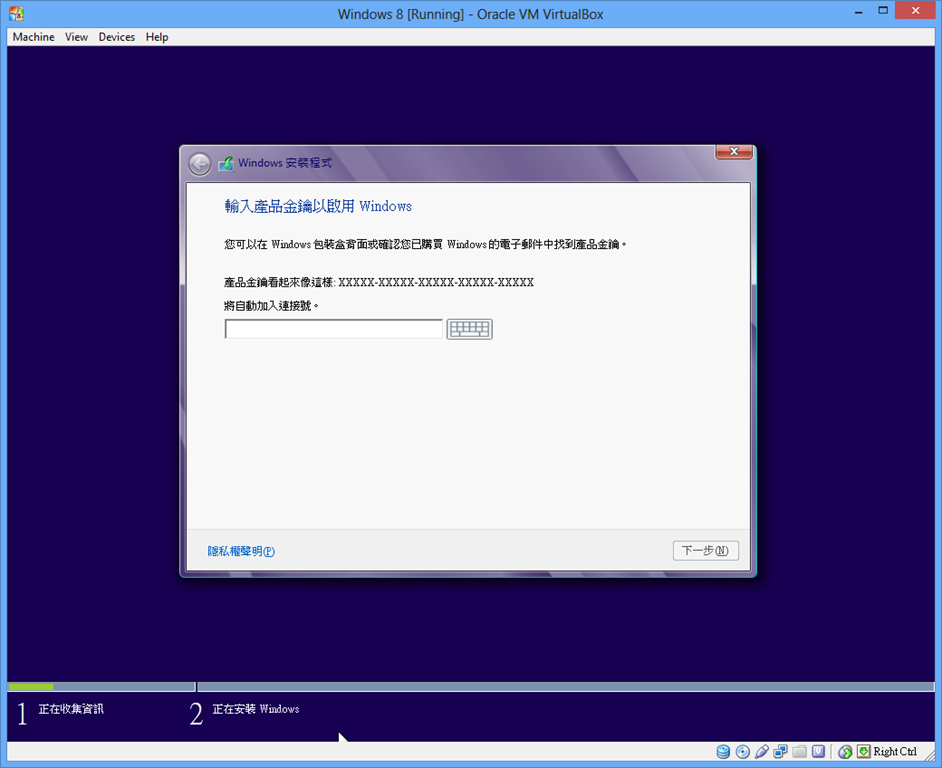Click the VirtualBox window title icon
Viewport: 942px width, 768px height.
(x=17, y=14)
